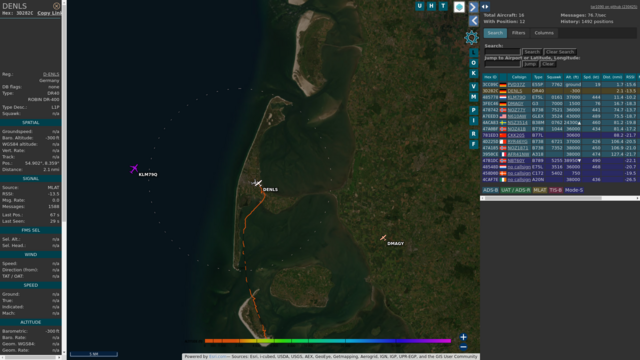Open the tar1090 on github link
640x360 pixels.
pyautogui.click(x=613, y=7)
